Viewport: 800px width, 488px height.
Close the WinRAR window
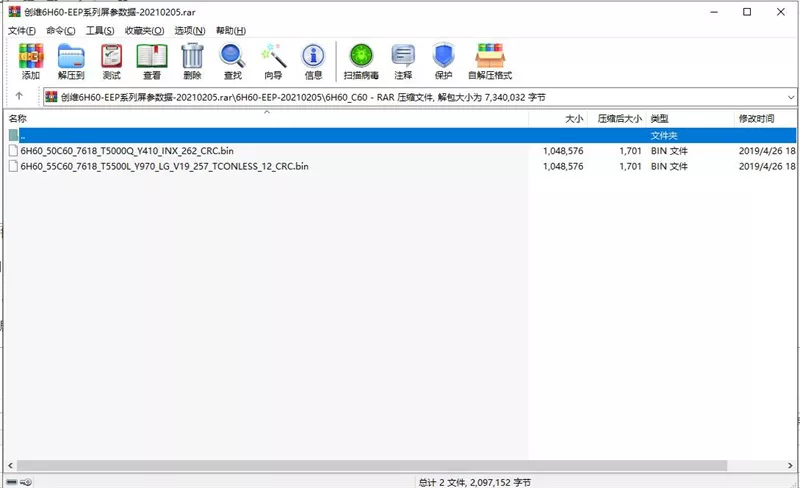pos(781,12)
